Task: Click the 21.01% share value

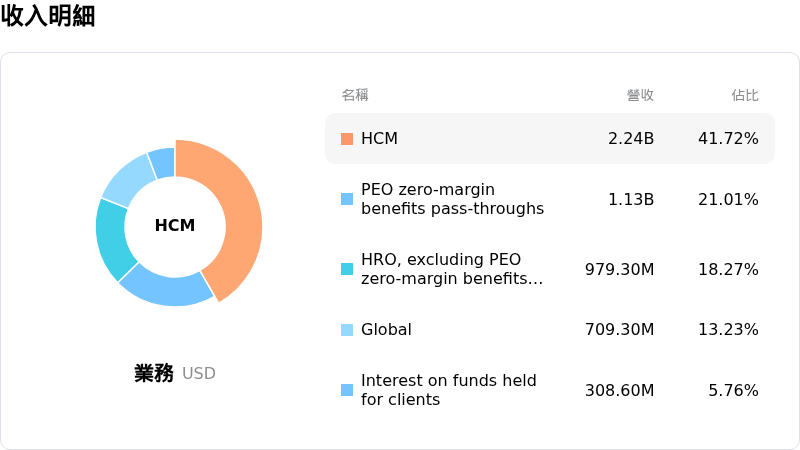Action: coord(728,199)
